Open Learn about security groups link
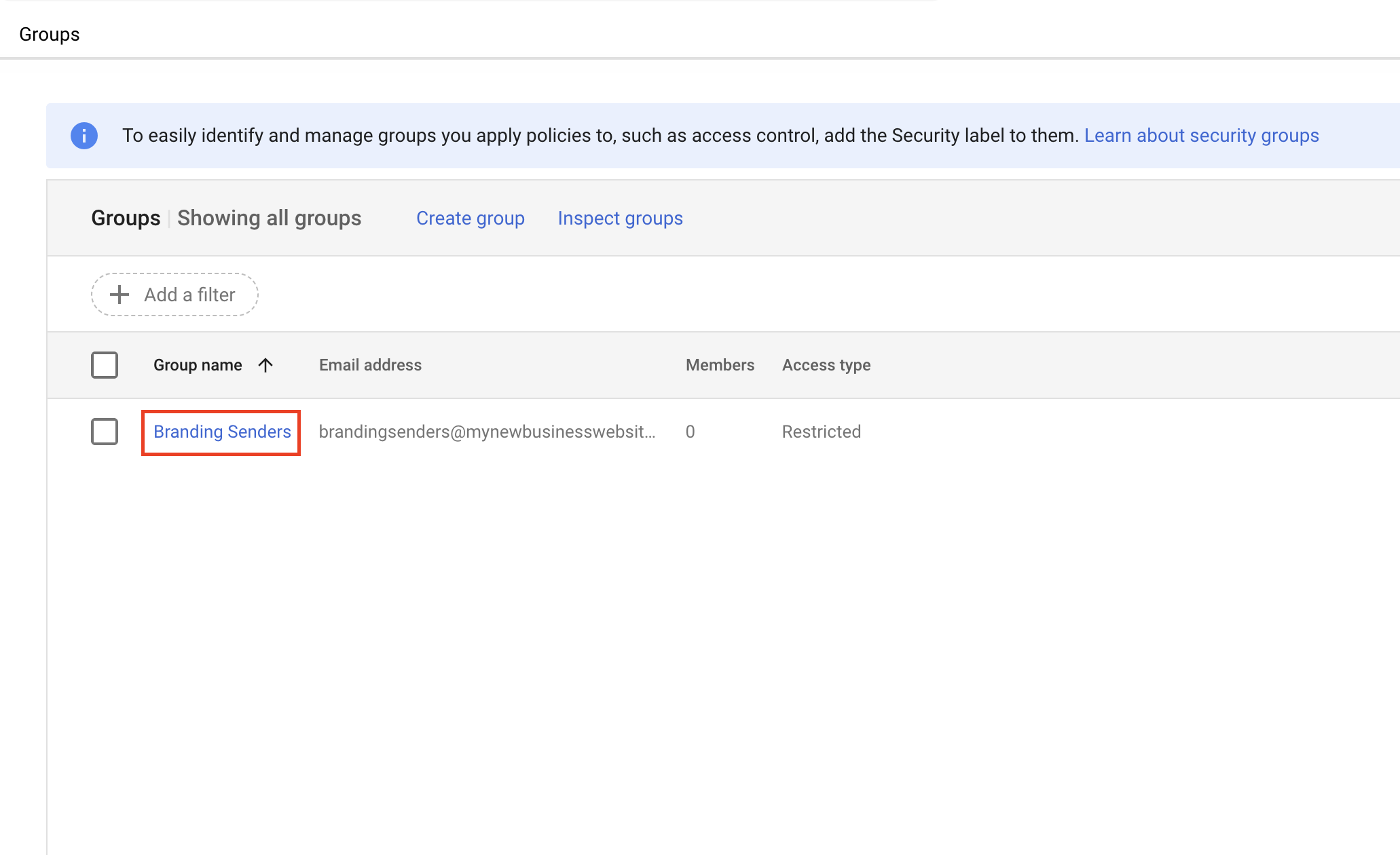This screenshot has height=855, width=1400. (x=1201, y=136)
